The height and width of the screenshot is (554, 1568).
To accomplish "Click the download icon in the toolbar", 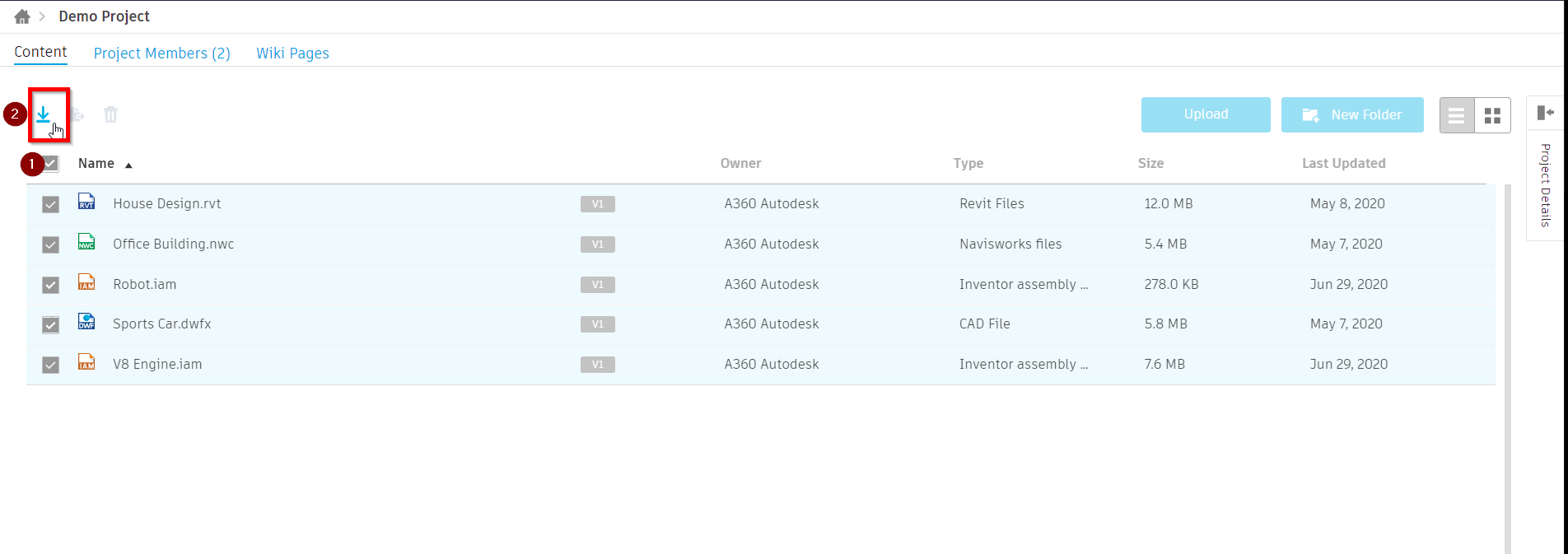I will tap(43, 114).
